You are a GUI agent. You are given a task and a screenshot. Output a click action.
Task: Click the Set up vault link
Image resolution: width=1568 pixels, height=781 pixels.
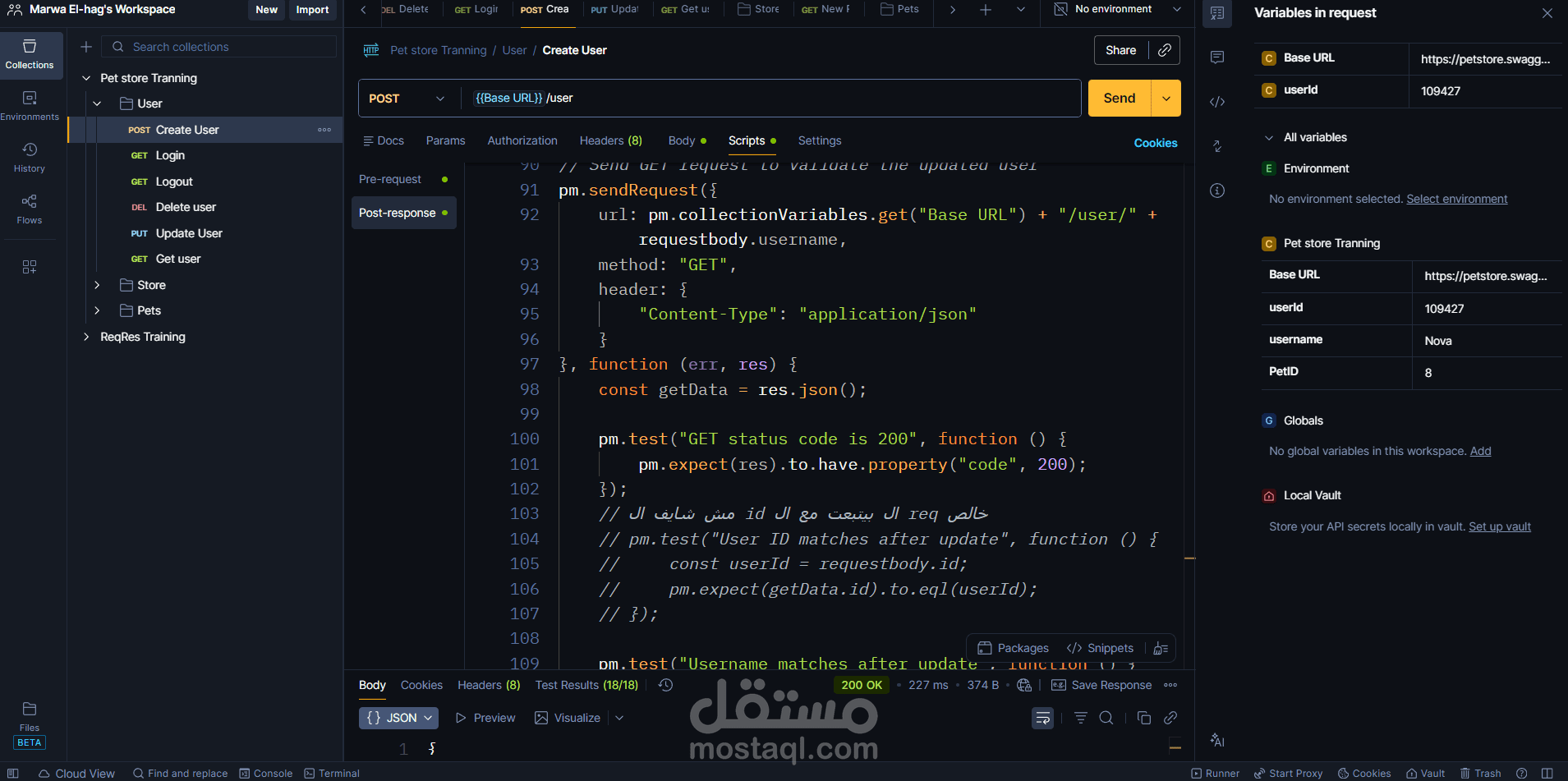click(1500, 526)
